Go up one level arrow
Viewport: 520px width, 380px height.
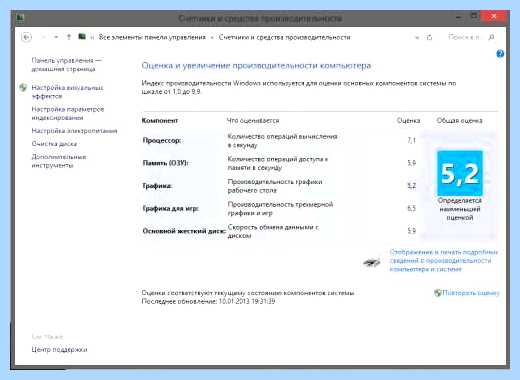[69, 37]
